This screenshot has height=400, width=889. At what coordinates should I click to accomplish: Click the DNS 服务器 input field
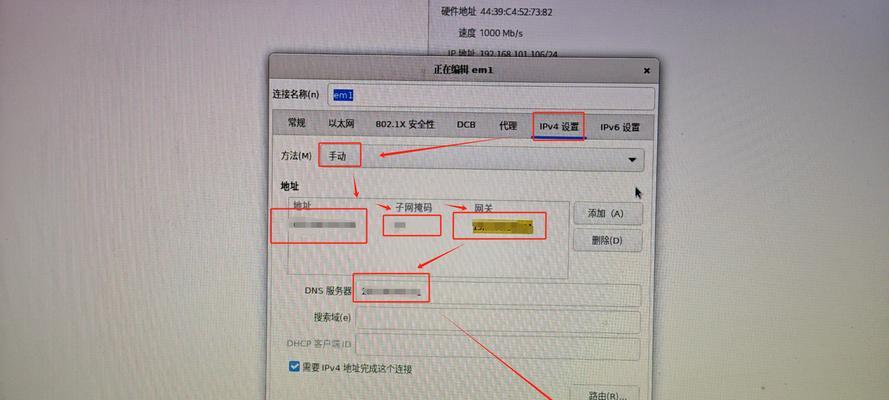[x=497, y=293]
